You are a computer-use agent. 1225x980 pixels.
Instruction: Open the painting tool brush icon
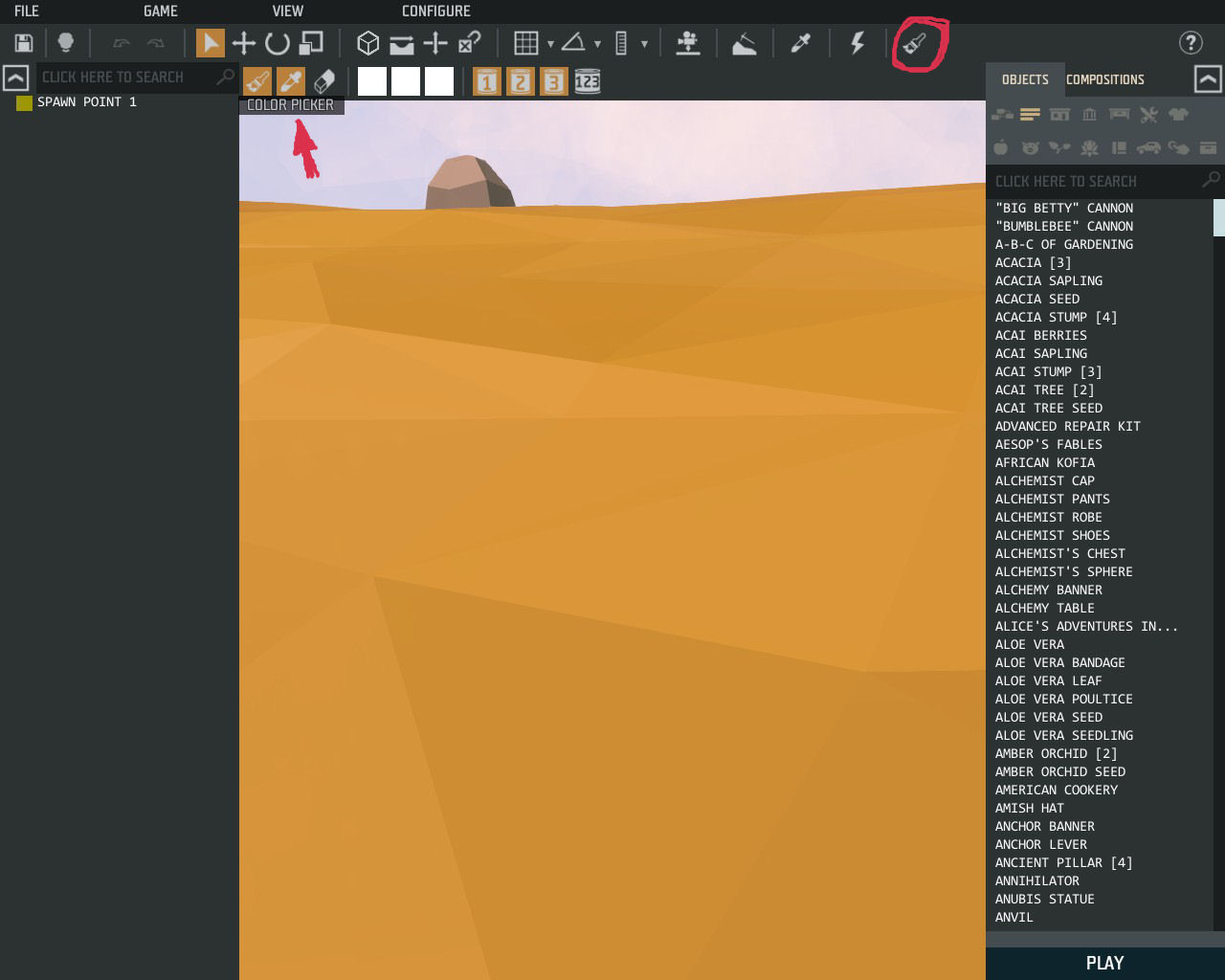pos(915,44)
